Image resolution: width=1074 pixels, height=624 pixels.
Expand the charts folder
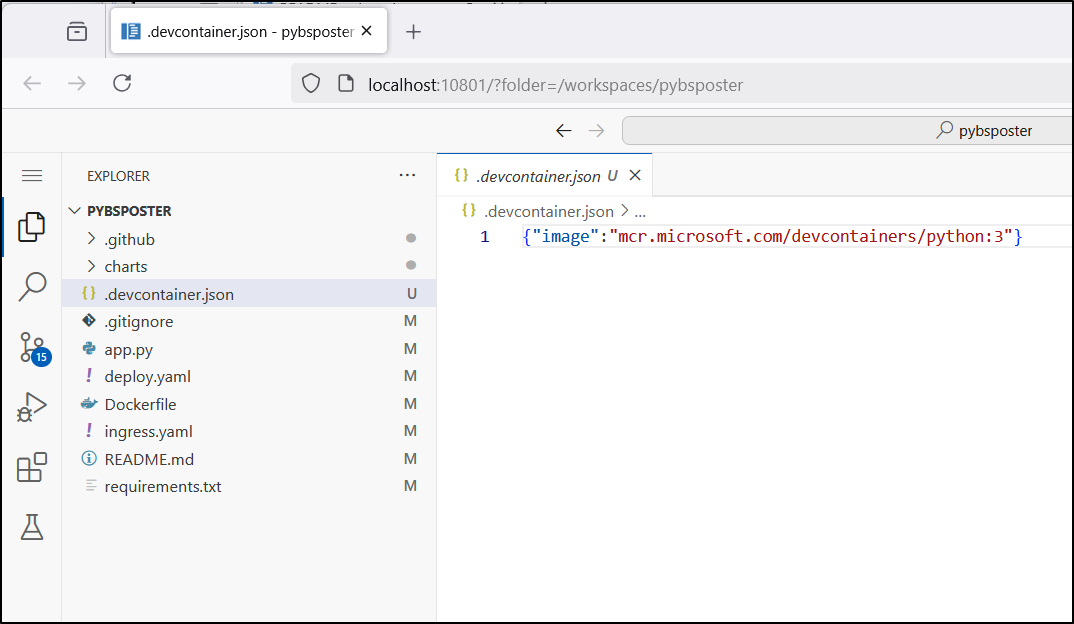[125, 266]
